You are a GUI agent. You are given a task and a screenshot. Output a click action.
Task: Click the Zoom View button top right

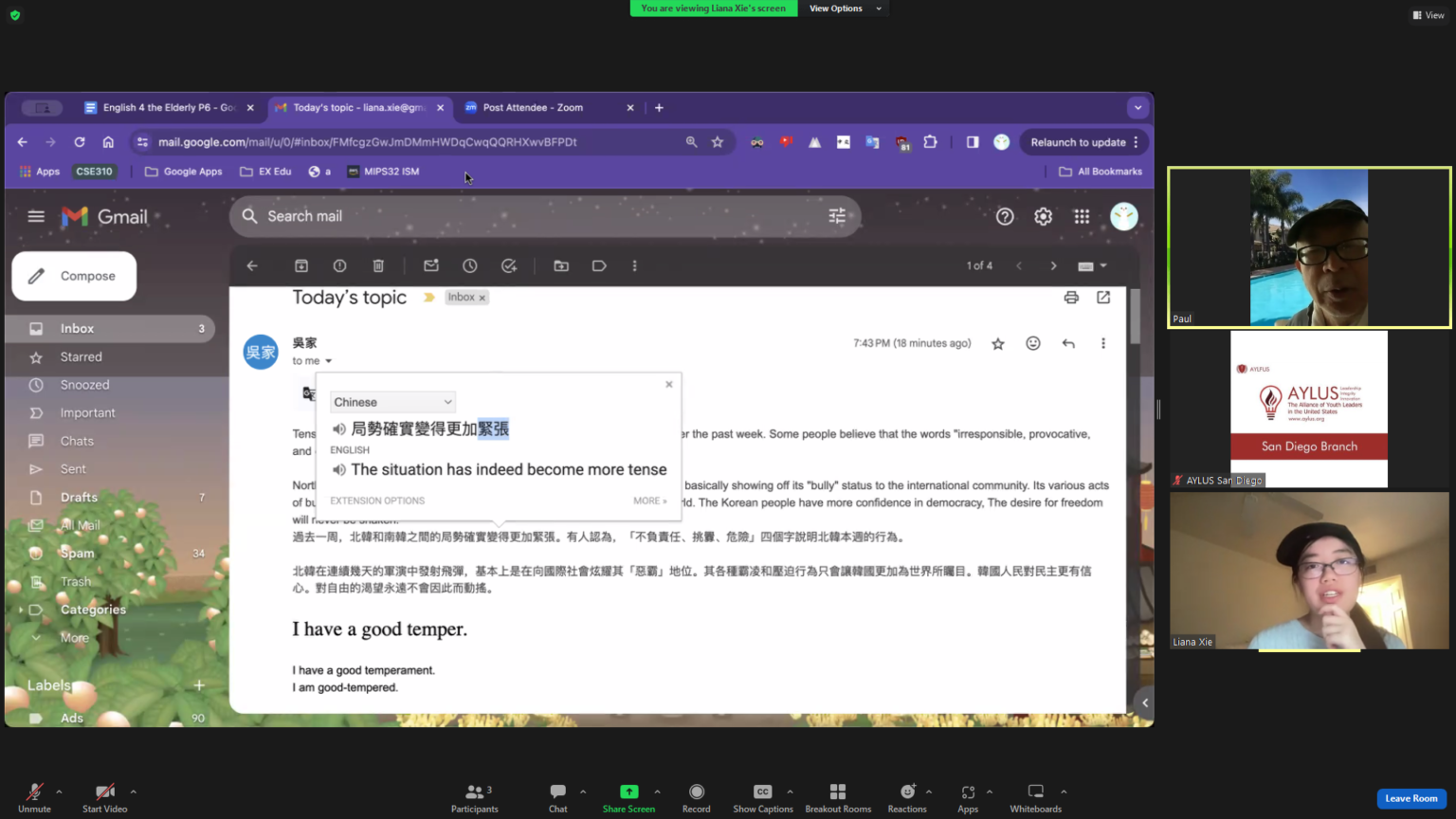click(x=1429, y=15)
